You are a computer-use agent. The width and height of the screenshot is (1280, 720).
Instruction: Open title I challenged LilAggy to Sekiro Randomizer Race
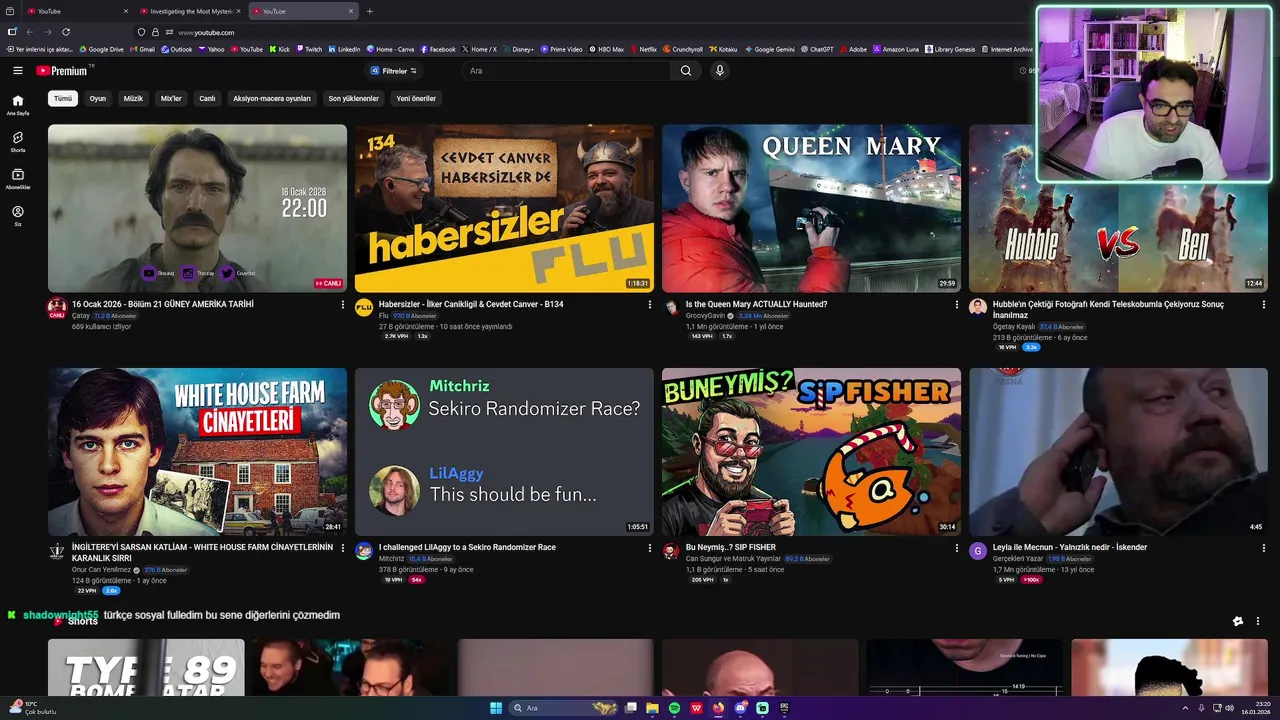coord(467,548)
